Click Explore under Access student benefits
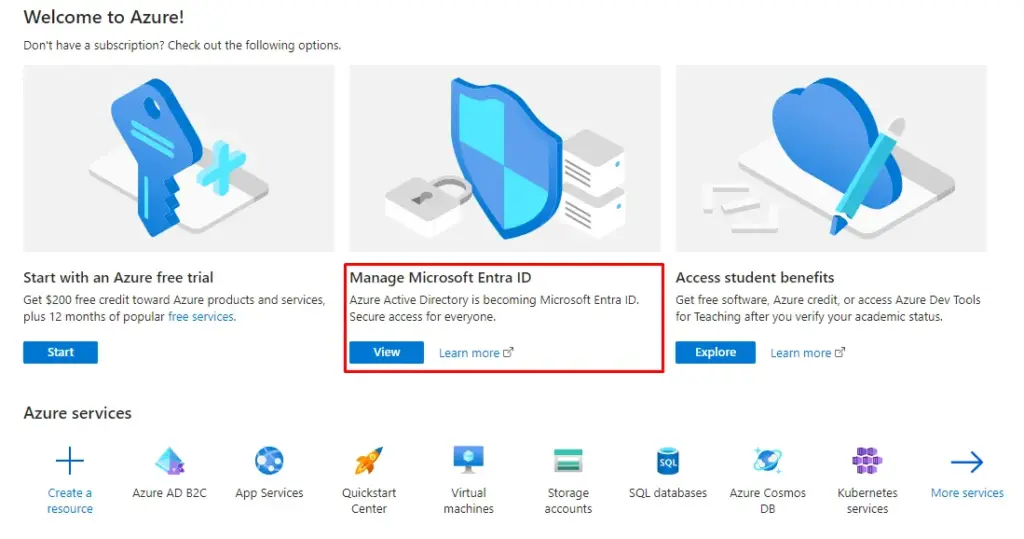This screenshot has height=539, width=1024. (x=715, y=352)
